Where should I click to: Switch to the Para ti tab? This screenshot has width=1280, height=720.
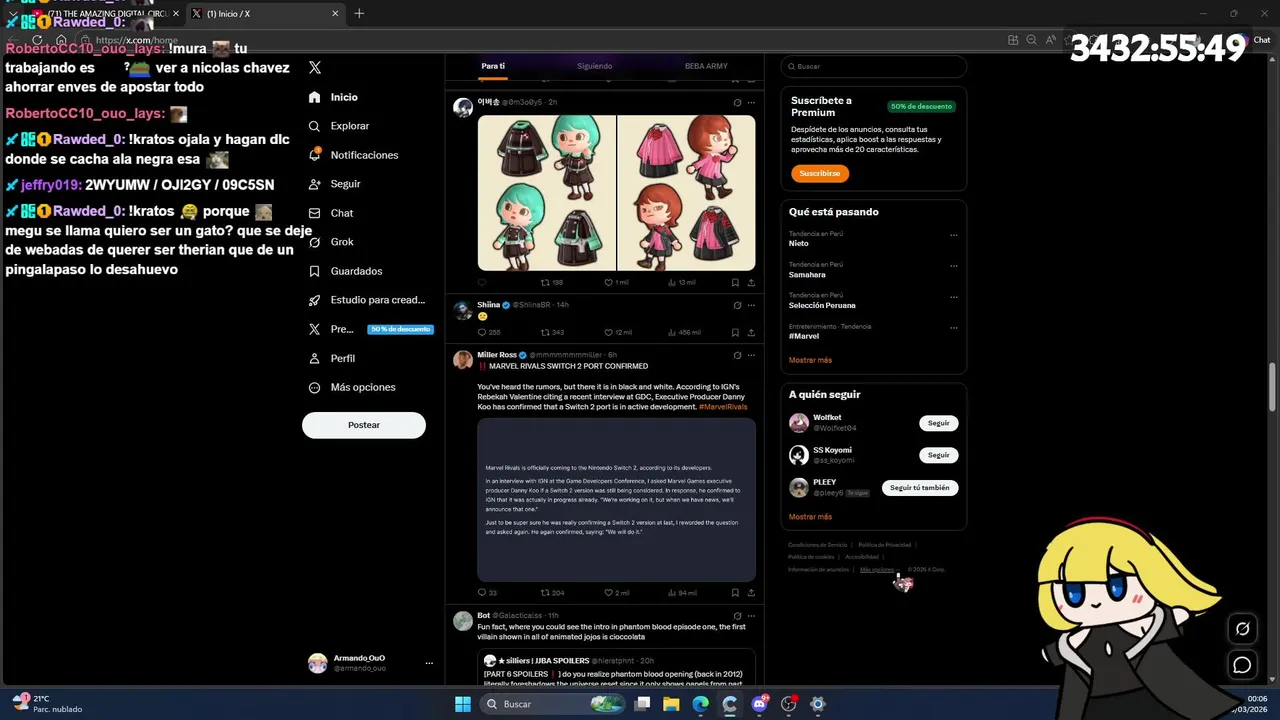[493, 66]
